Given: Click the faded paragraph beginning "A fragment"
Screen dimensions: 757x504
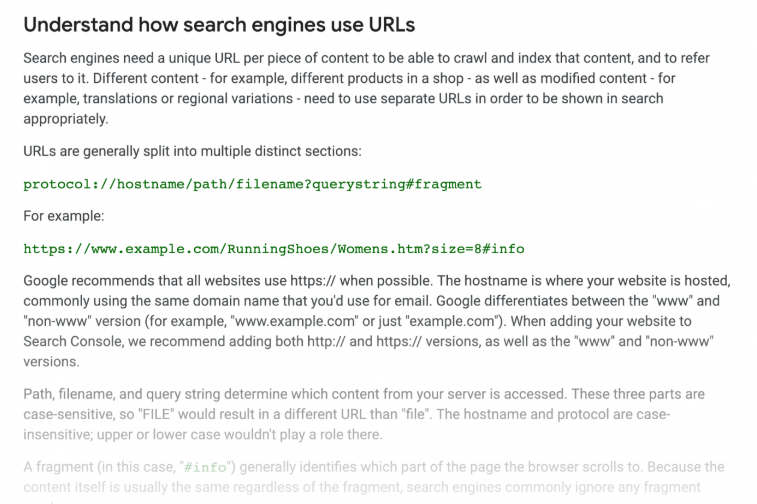Looking at the screenshot, I should (374, 481).
